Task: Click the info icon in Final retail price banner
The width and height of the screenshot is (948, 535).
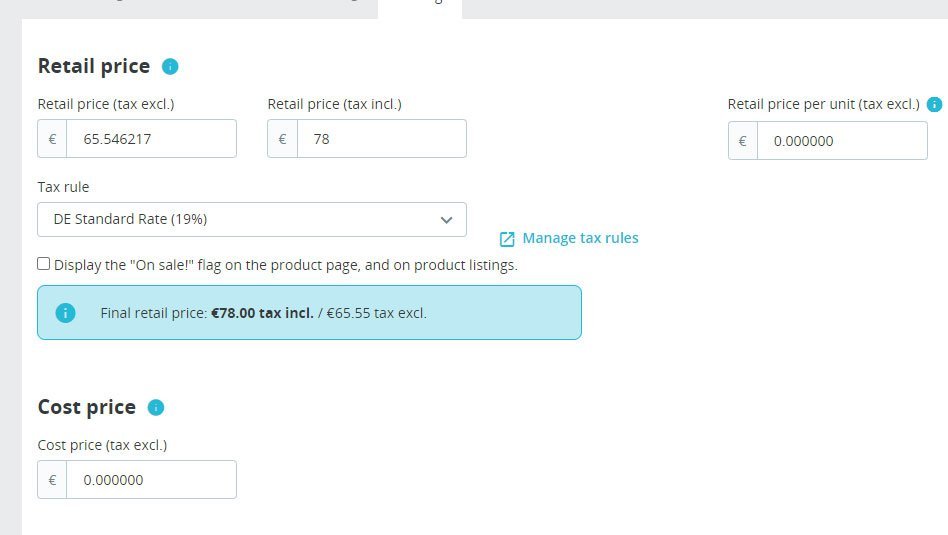Action: click(66, 313)
